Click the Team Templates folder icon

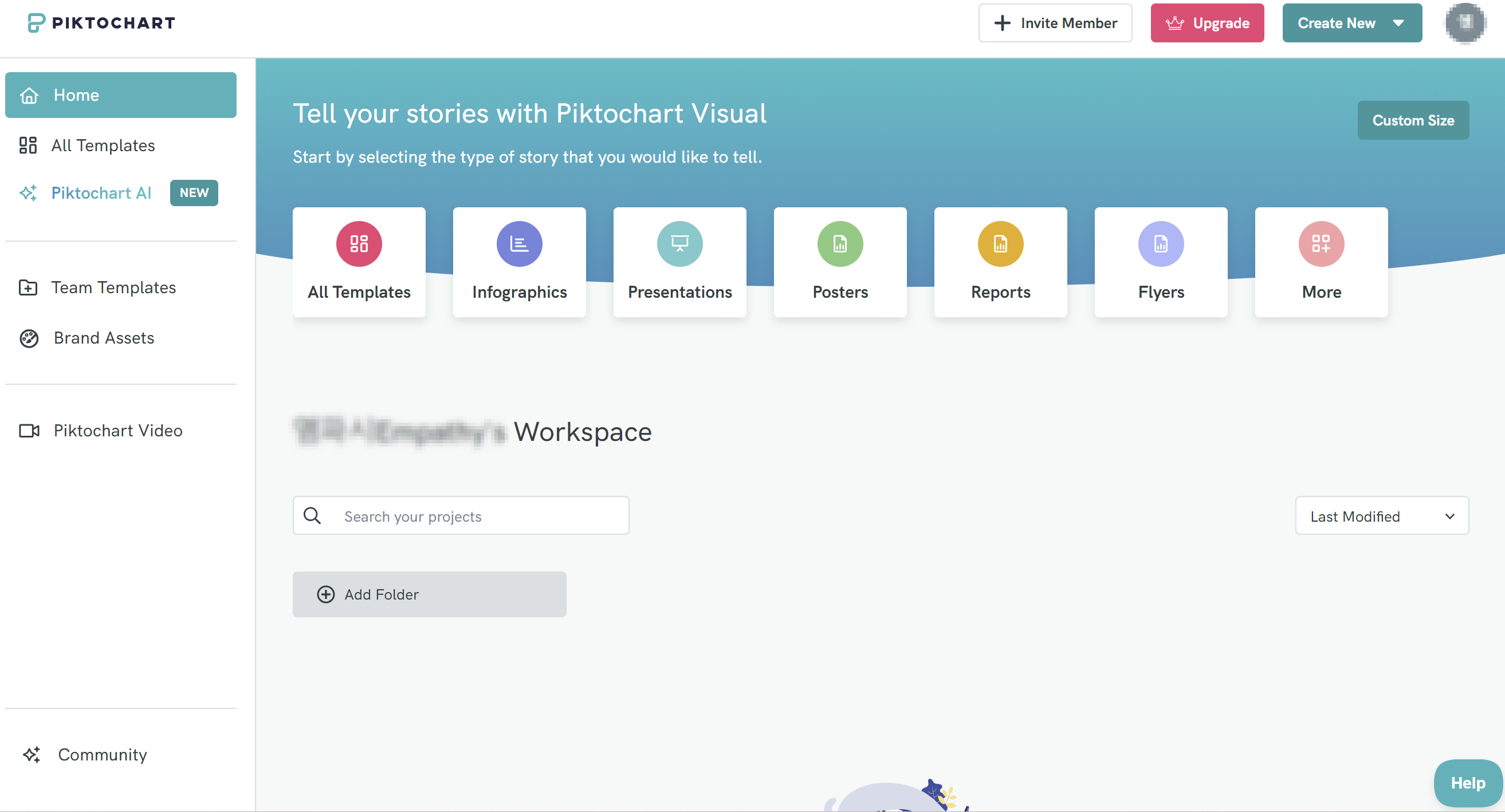click(x=28, y=287)
